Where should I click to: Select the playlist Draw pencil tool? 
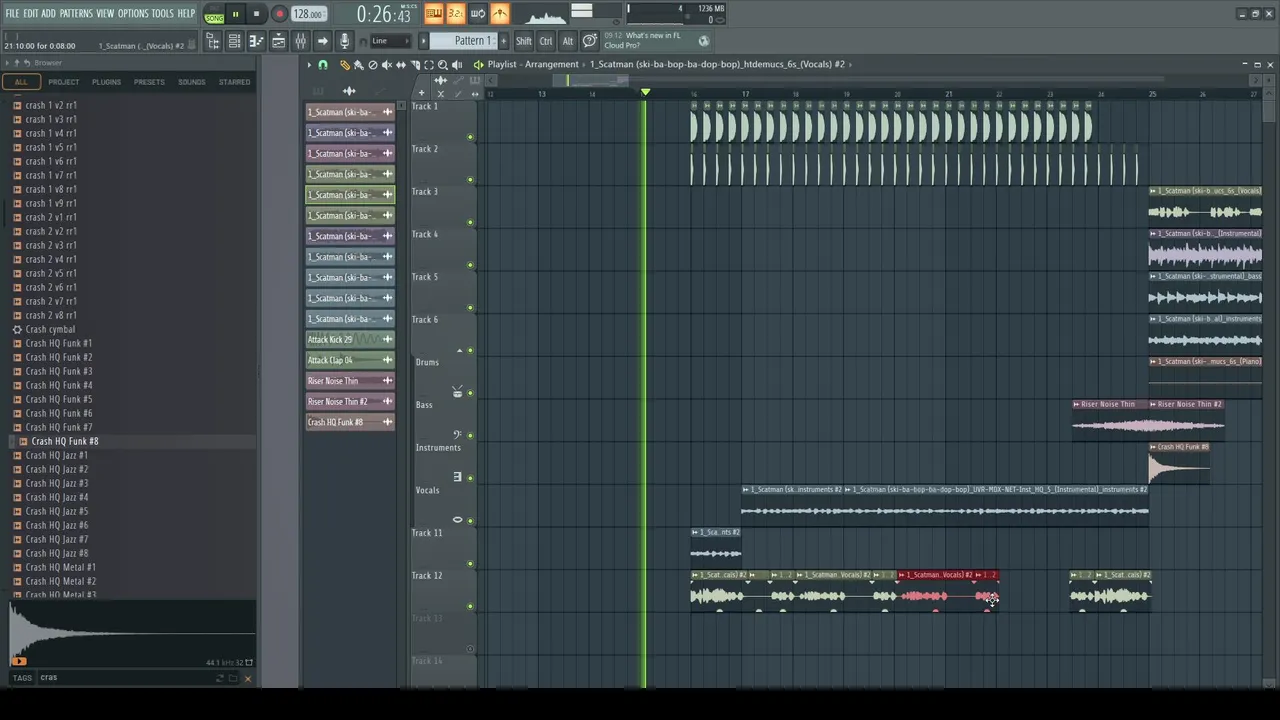(x=344, y=65)
